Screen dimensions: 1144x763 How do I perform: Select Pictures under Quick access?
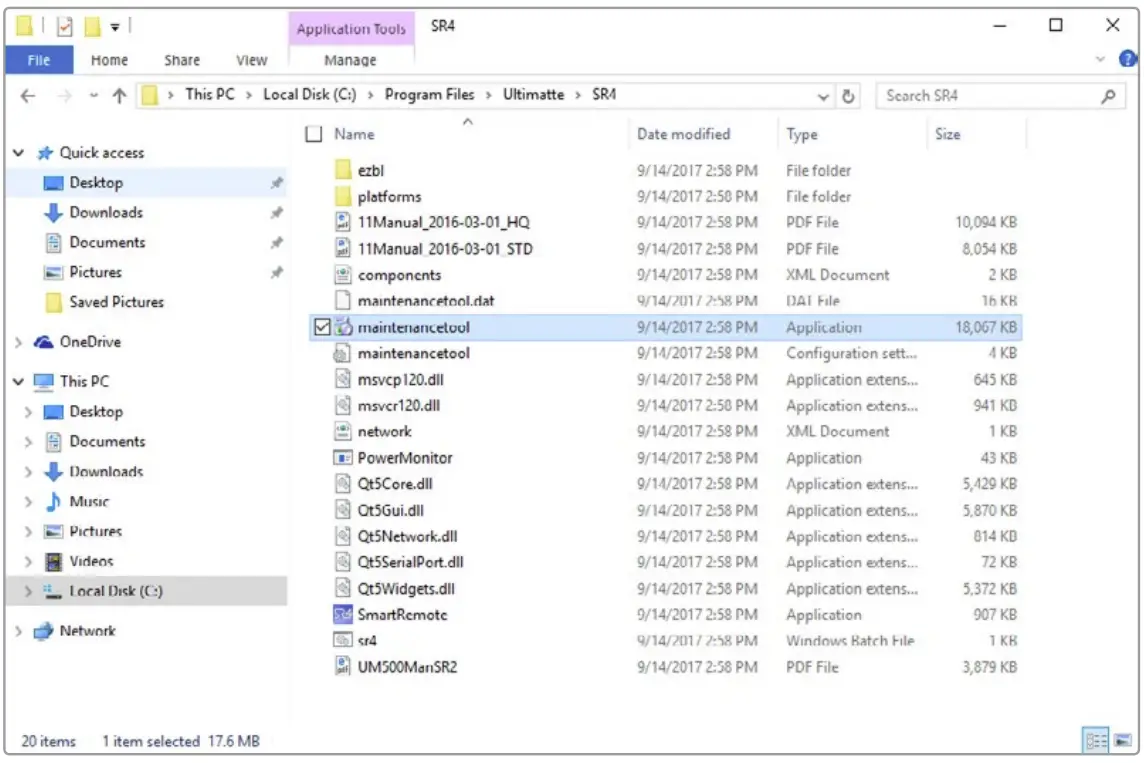(96, 272)
